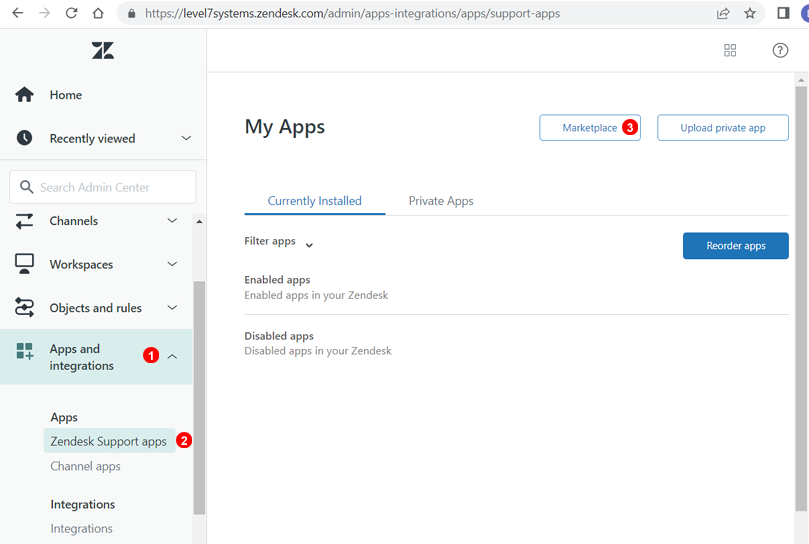The width and height of the screenshot is (809, 544).
Task: Expand the Objects and rules chevron
Action: pyautogui.click(x=172, y=308)
